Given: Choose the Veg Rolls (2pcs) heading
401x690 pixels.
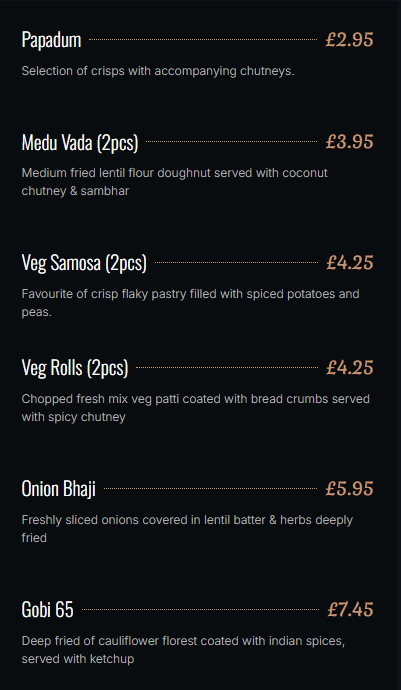Looking at the screenshot, I should coord(75,368).
